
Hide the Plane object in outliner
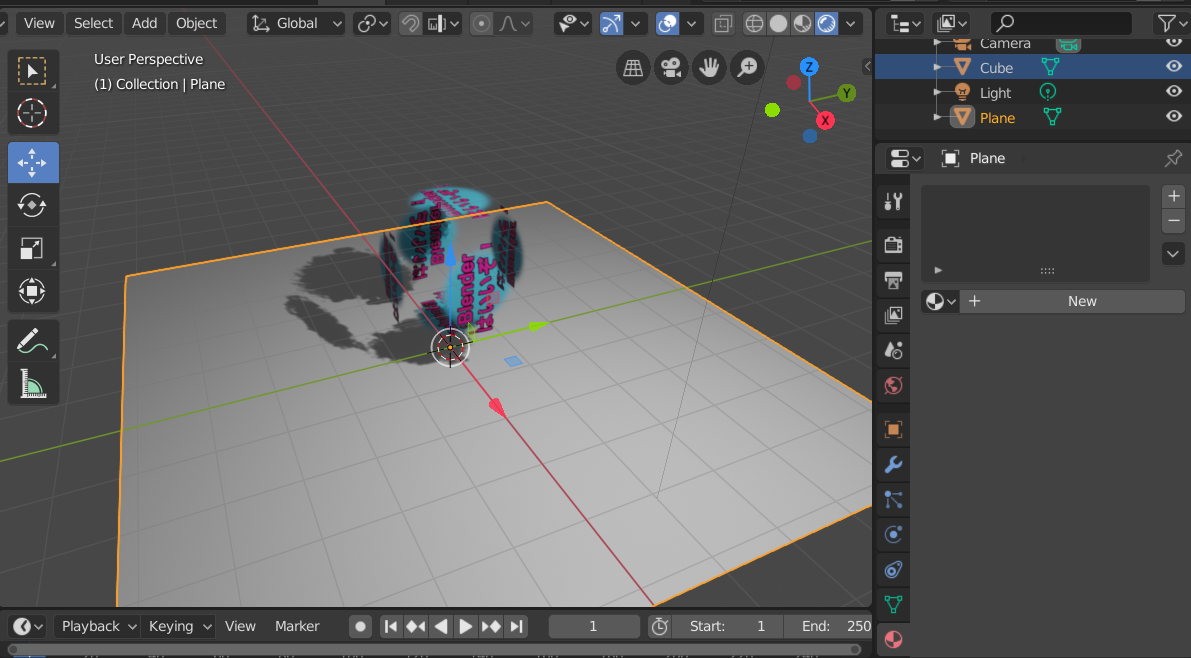(x=1174, y=117)
